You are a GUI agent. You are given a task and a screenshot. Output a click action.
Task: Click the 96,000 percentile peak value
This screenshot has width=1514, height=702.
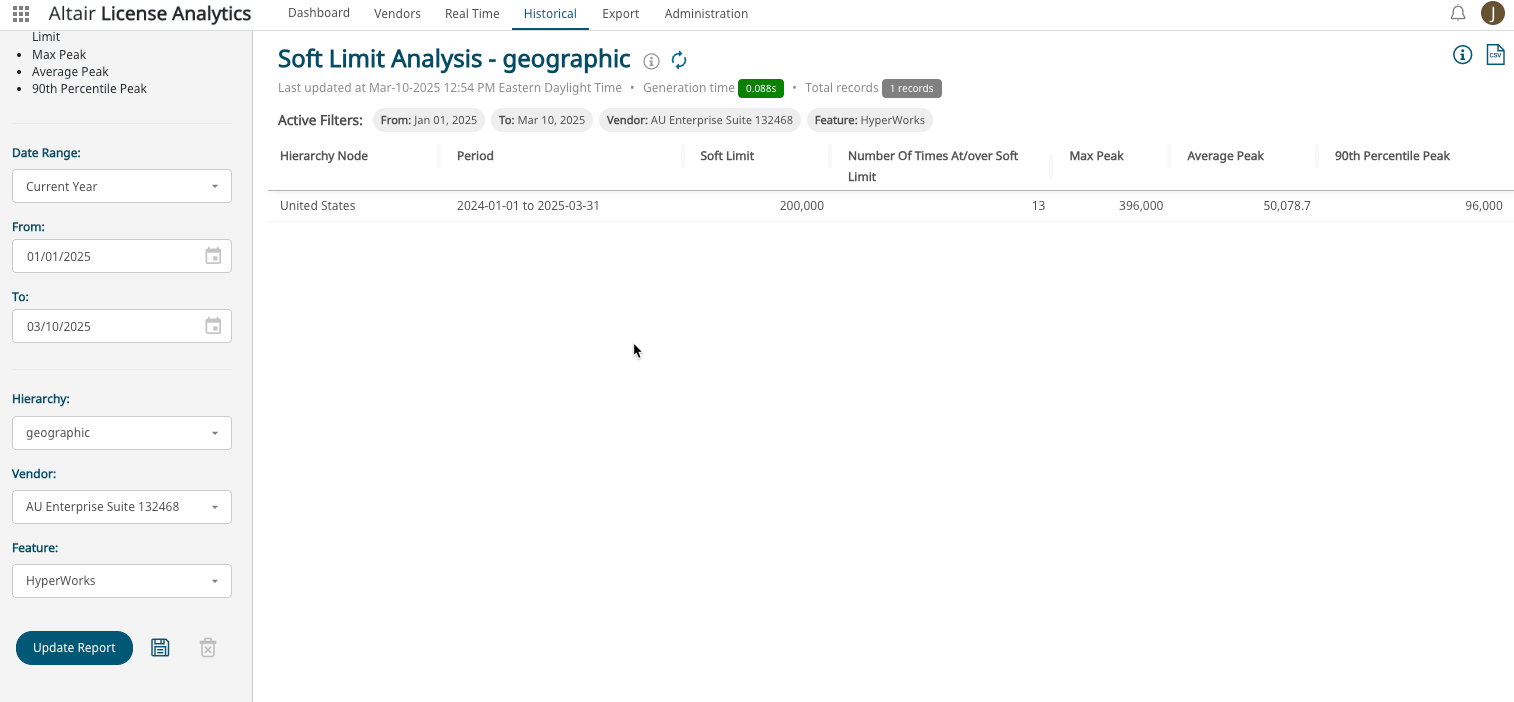click(x=1484, y=206)
